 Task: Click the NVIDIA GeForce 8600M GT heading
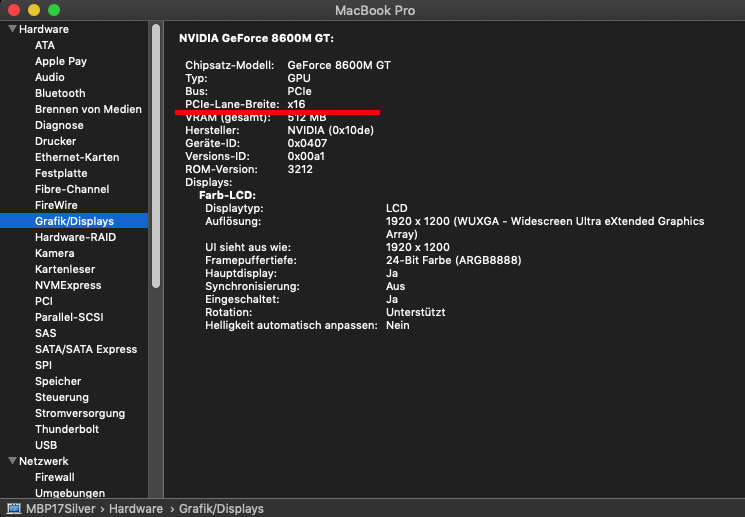pyautogui.click(x=256, y=38)
